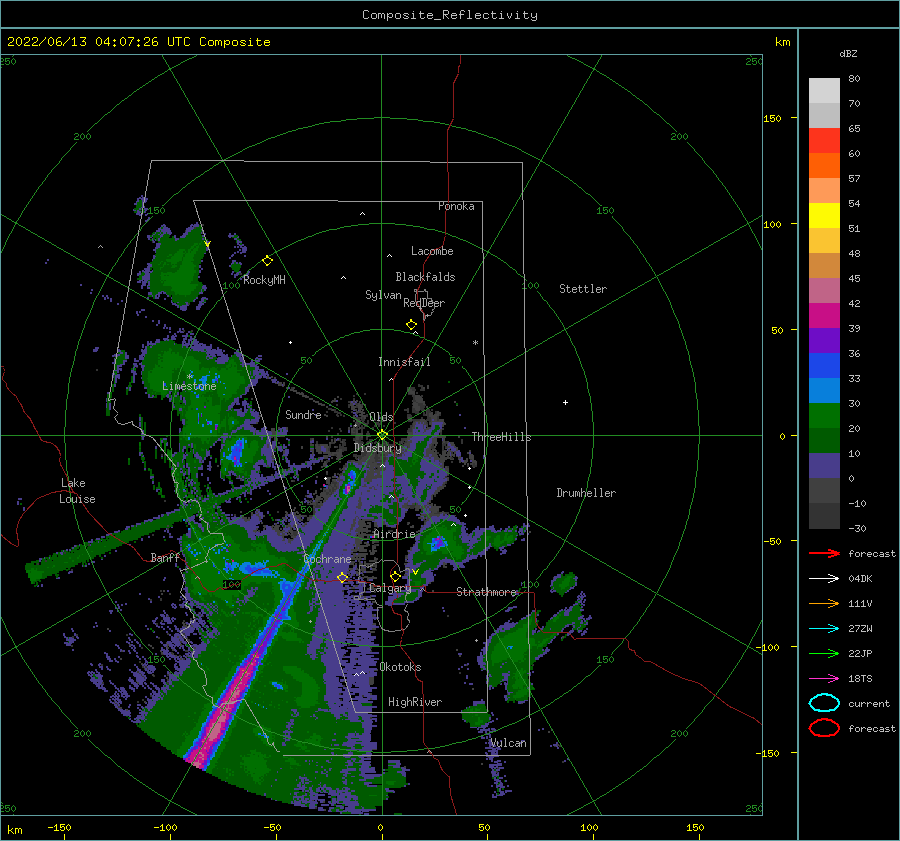
Task: Click the slate purple 10-0 dBZ swatch
Action: [824, 466]
